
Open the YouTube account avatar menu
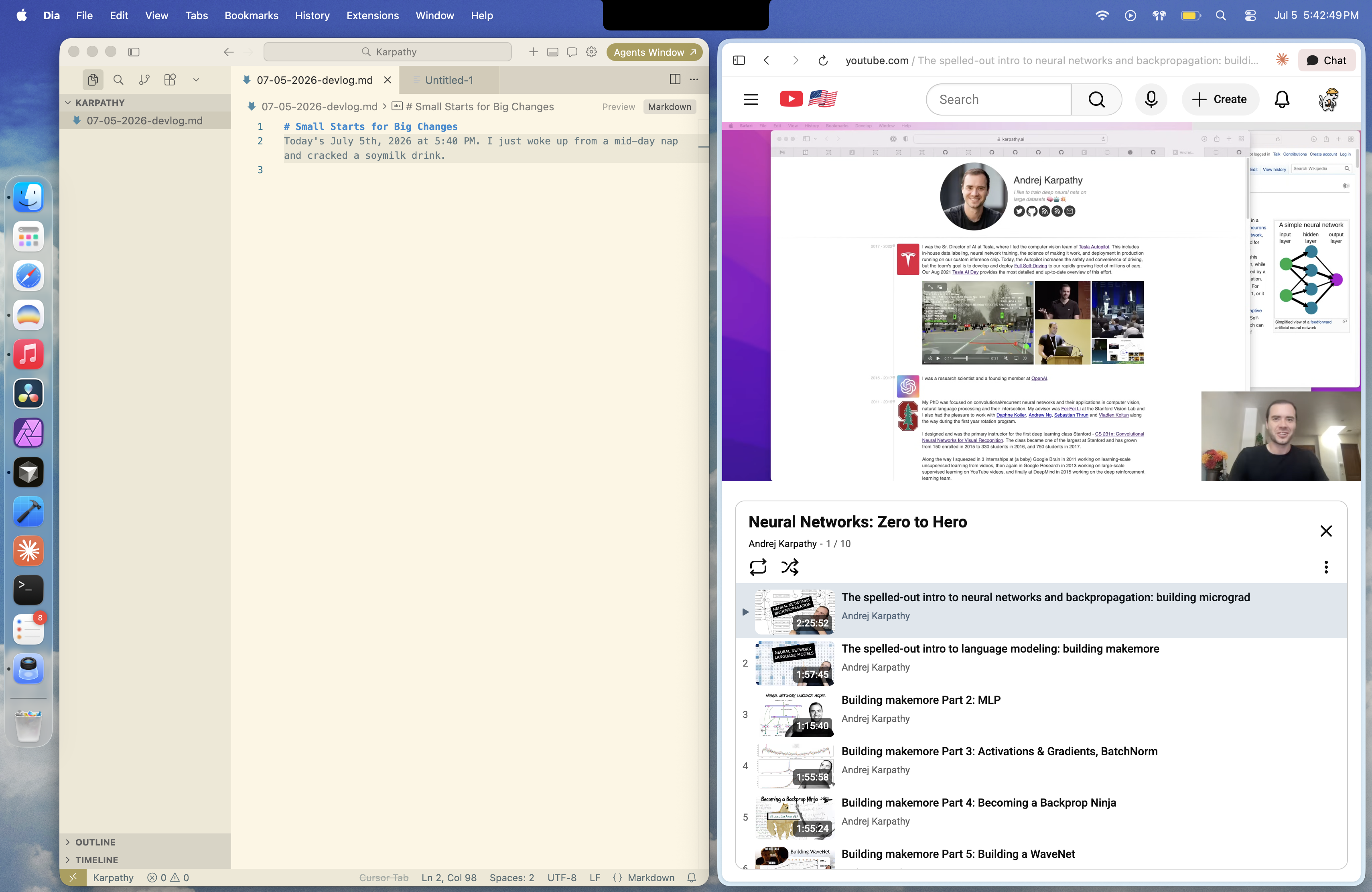click(1329, 100)
